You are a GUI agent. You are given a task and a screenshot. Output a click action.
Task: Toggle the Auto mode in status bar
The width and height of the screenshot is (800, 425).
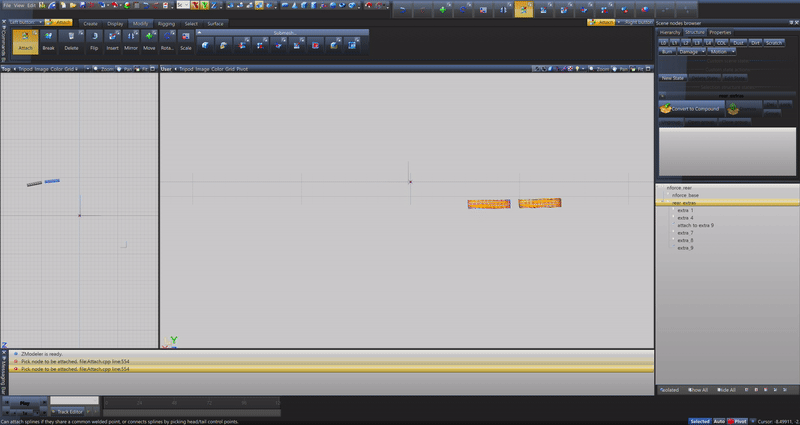719,421
